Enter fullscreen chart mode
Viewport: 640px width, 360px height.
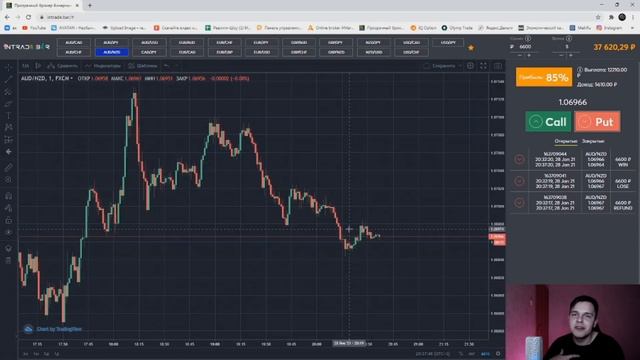tap(483, 66)
